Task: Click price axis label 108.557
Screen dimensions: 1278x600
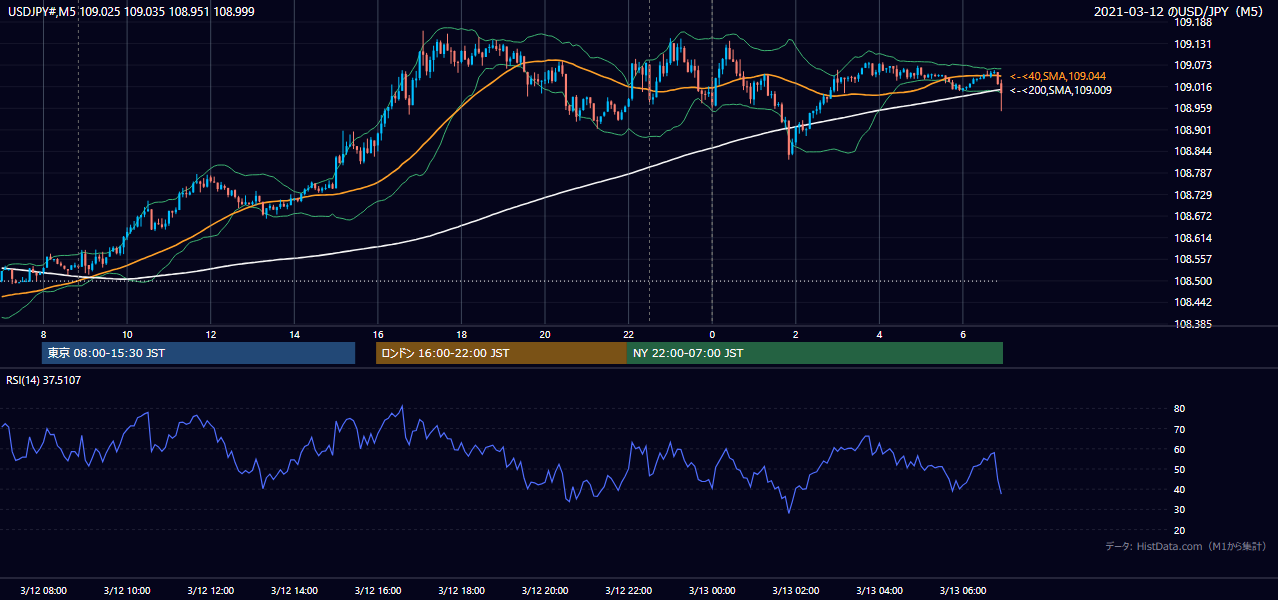Action: pyautogui.click(x=1193, y=259)
